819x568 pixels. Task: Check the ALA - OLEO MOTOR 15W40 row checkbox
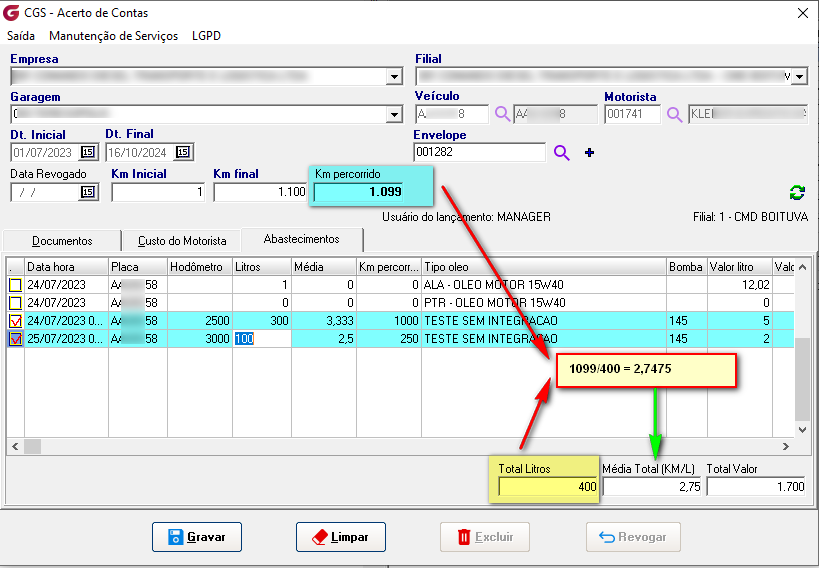coord(15,285)
